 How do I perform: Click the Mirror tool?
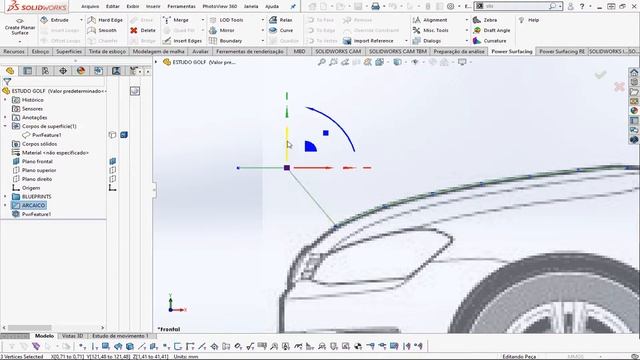(222, 30)
